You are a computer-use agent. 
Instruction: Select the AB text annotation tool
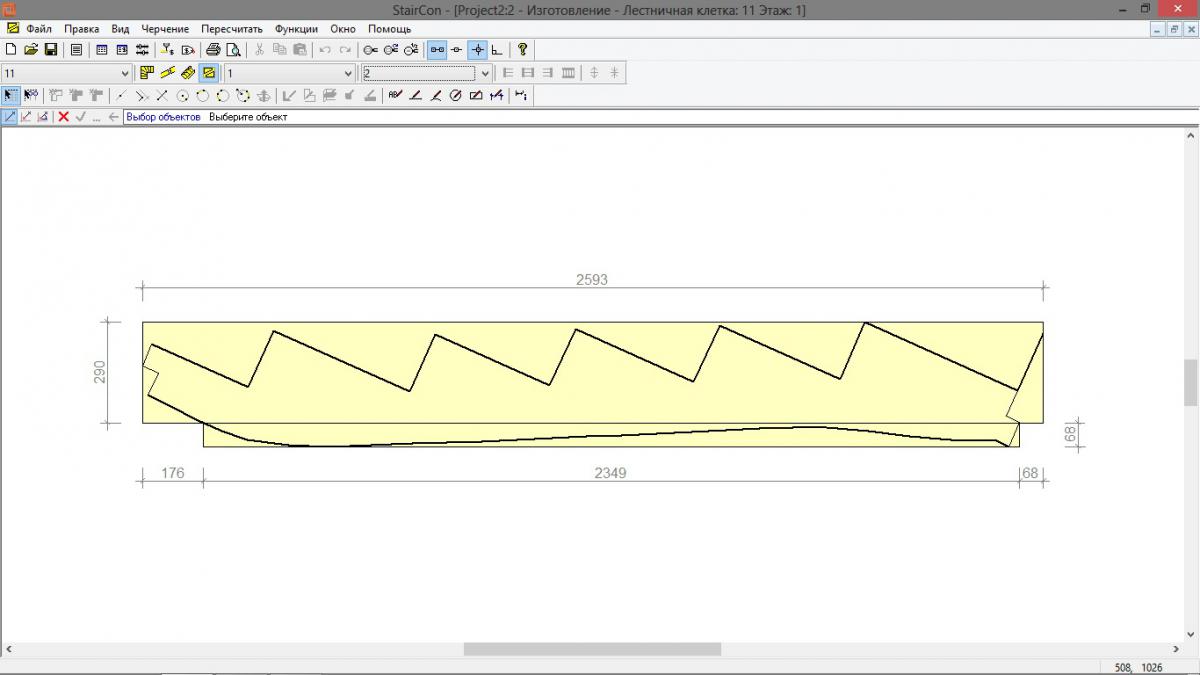(395, 95)
